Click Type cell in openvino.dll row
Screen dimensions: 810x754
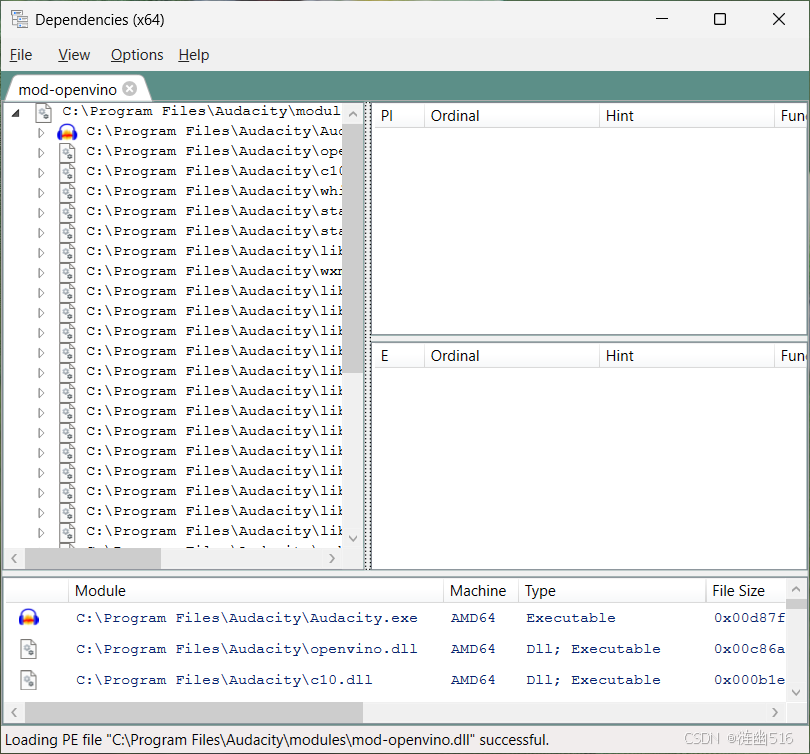(x=593, y=649)
